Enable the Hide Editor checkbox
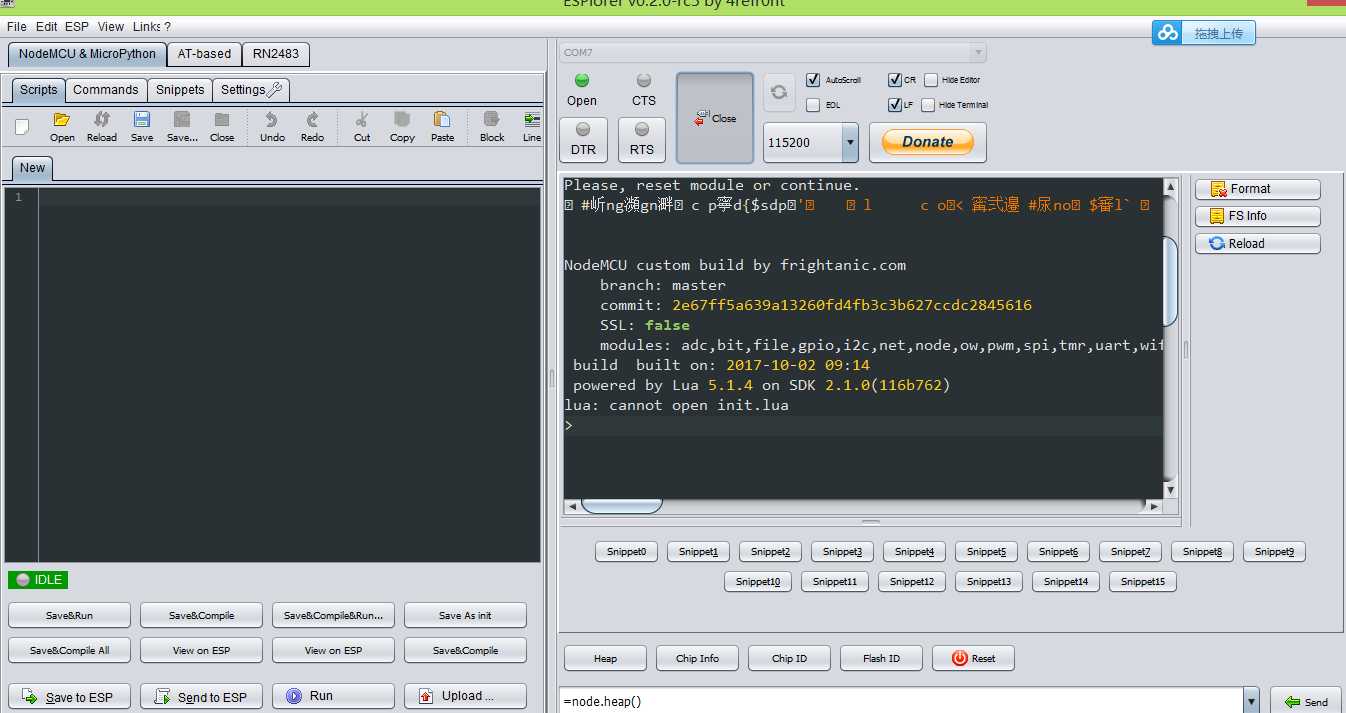 pos(931,80)
